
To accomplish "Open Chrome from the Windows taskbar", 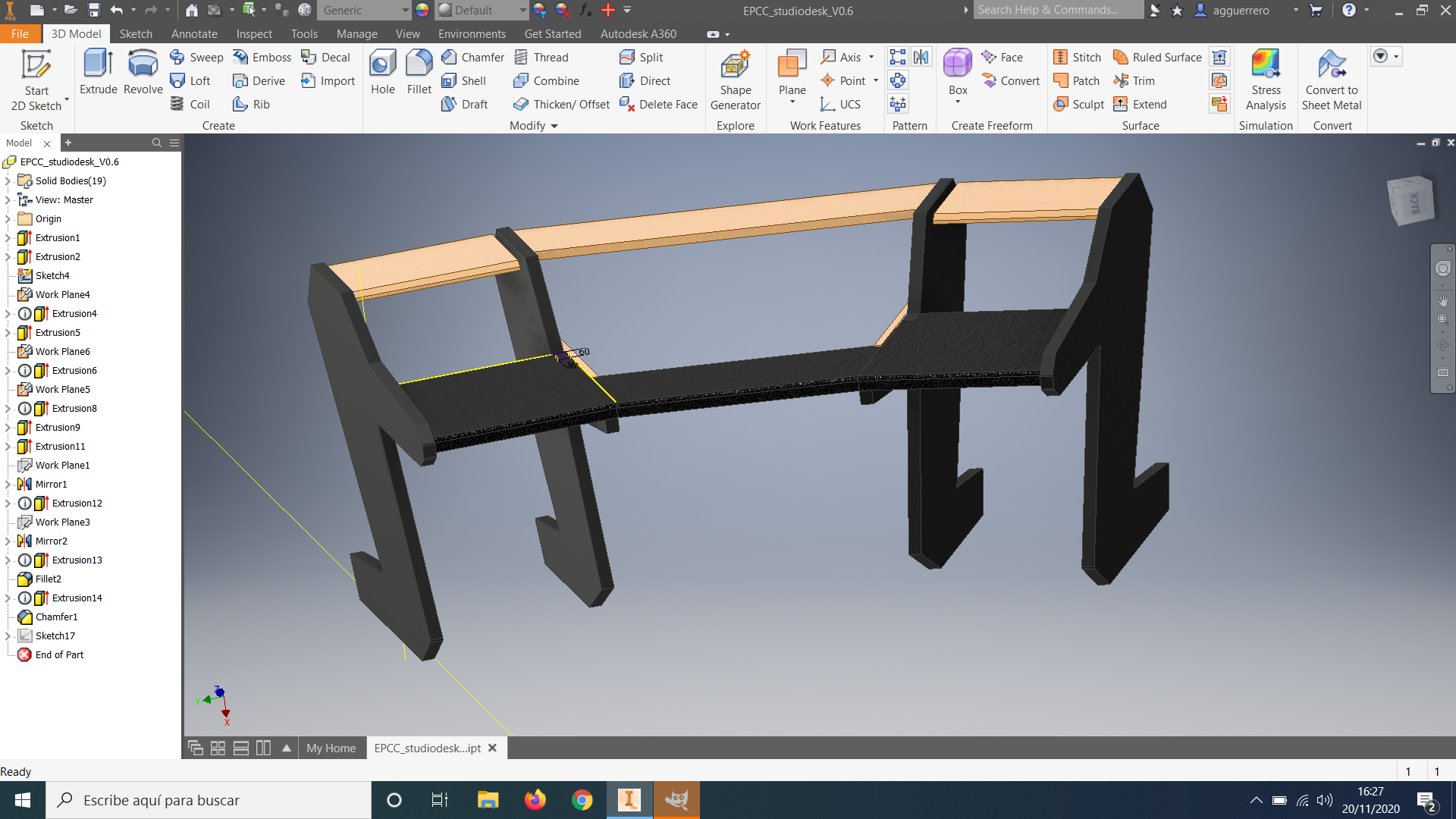I will [582, 800].
